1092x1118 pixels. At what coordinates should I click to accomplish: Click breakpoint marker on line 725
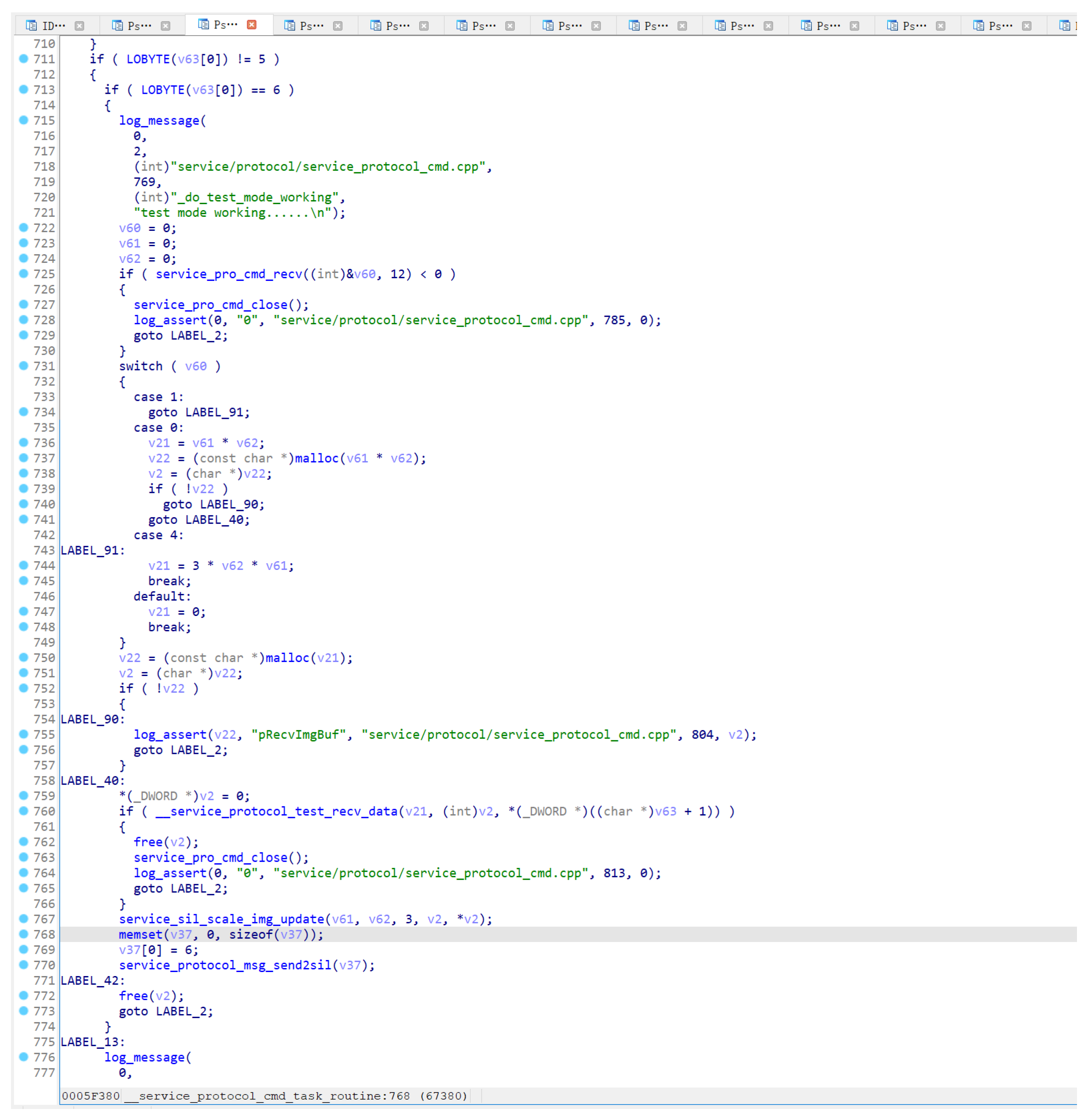tap(23, 274)
